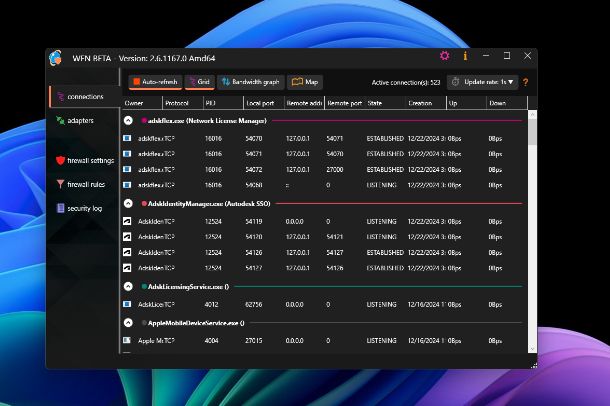
Task: Sort by the Down column header
Action: [507, 103]
